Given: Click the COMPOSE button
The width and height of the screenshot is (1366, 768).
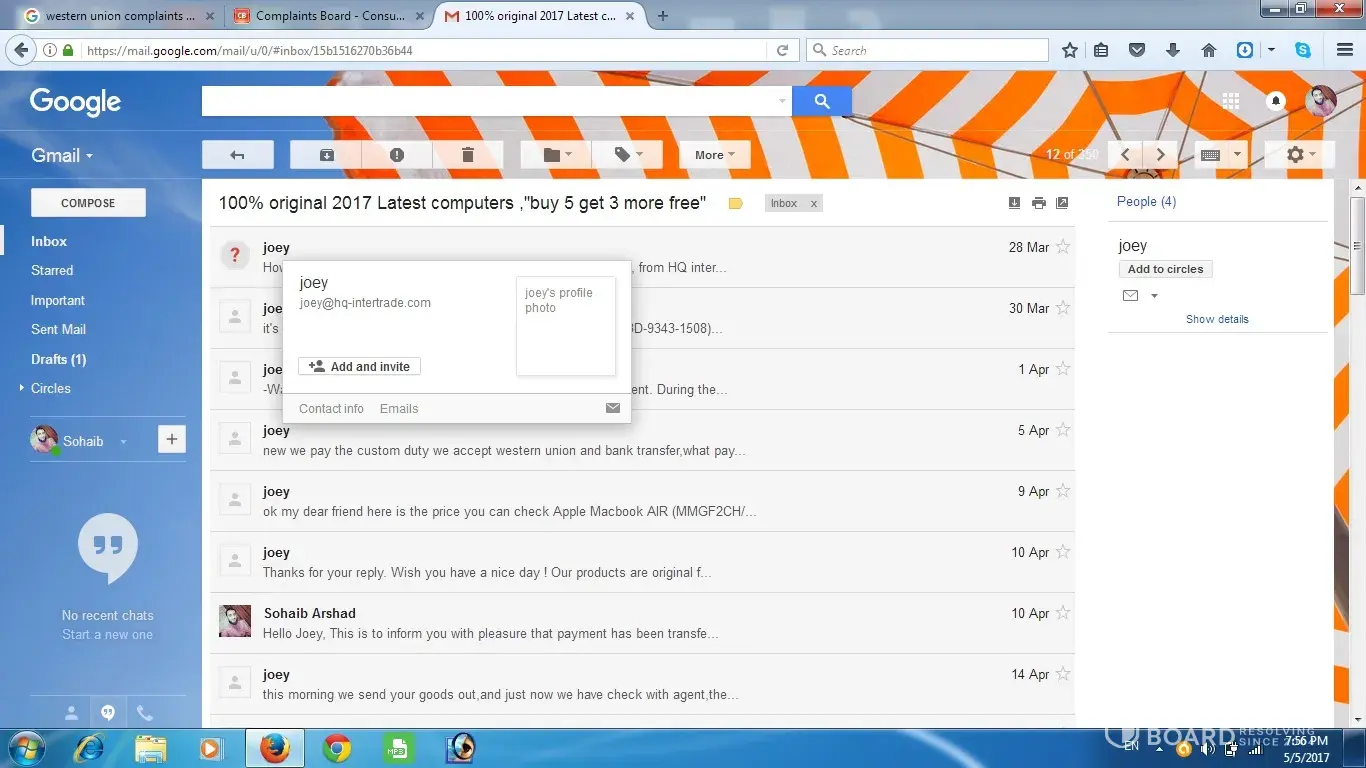Looking at the screenshot, I should 88,203.
